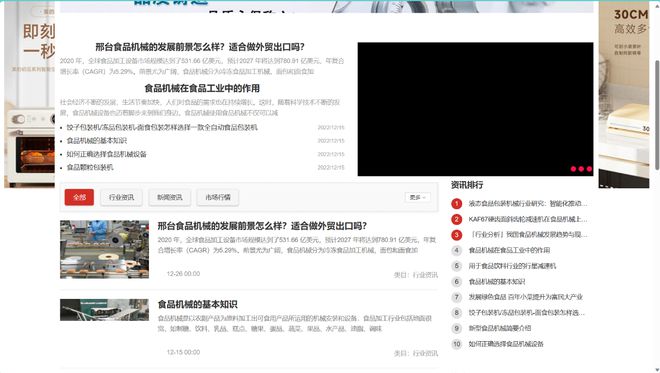Open list article title 邢台食品机械的发展前景怎么样
Viewport: 660px width, 373px height.
click(x=262, y=226)
